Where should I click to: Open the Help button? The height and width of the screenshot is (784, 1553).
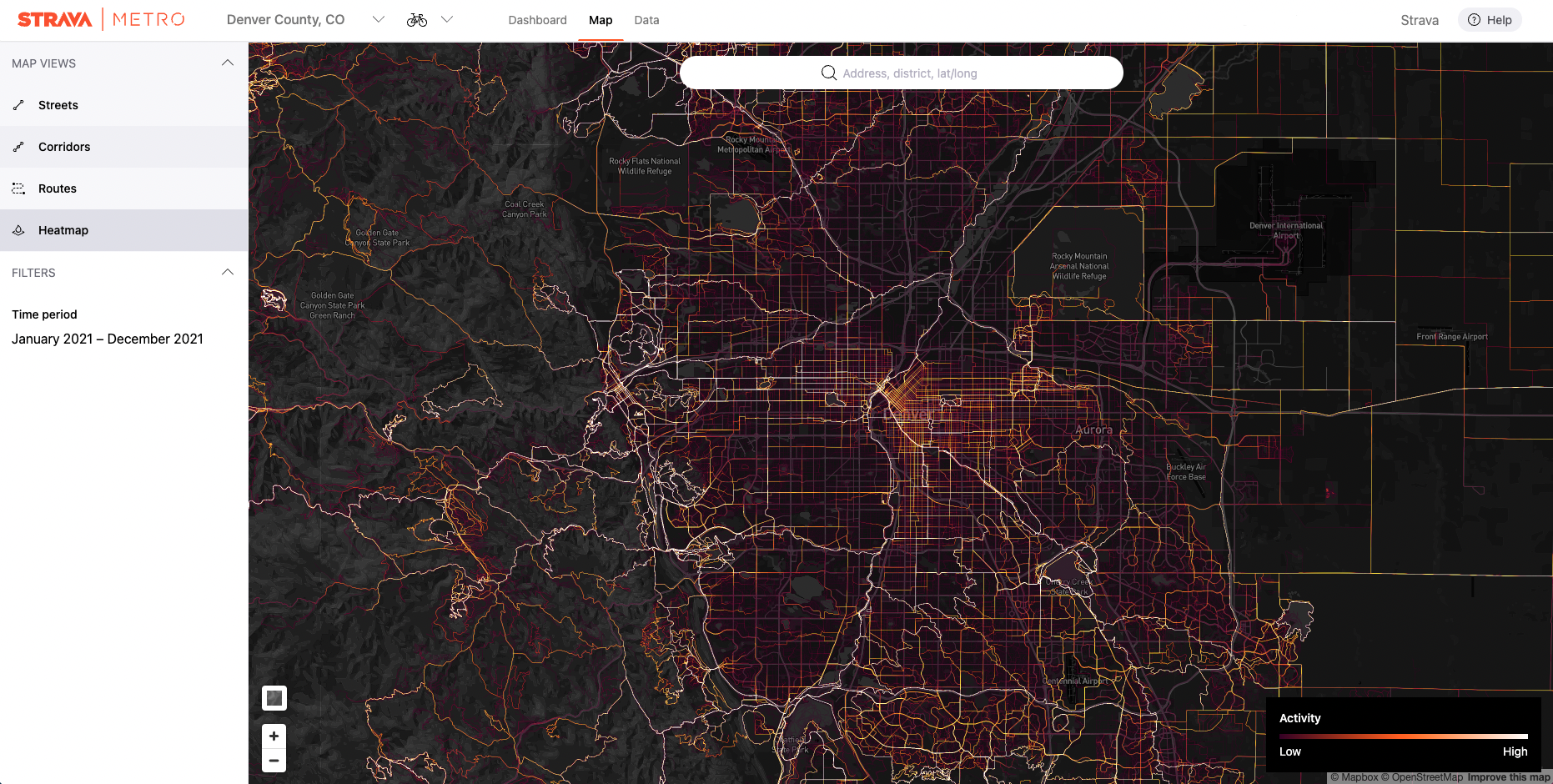pos(1490,20)
